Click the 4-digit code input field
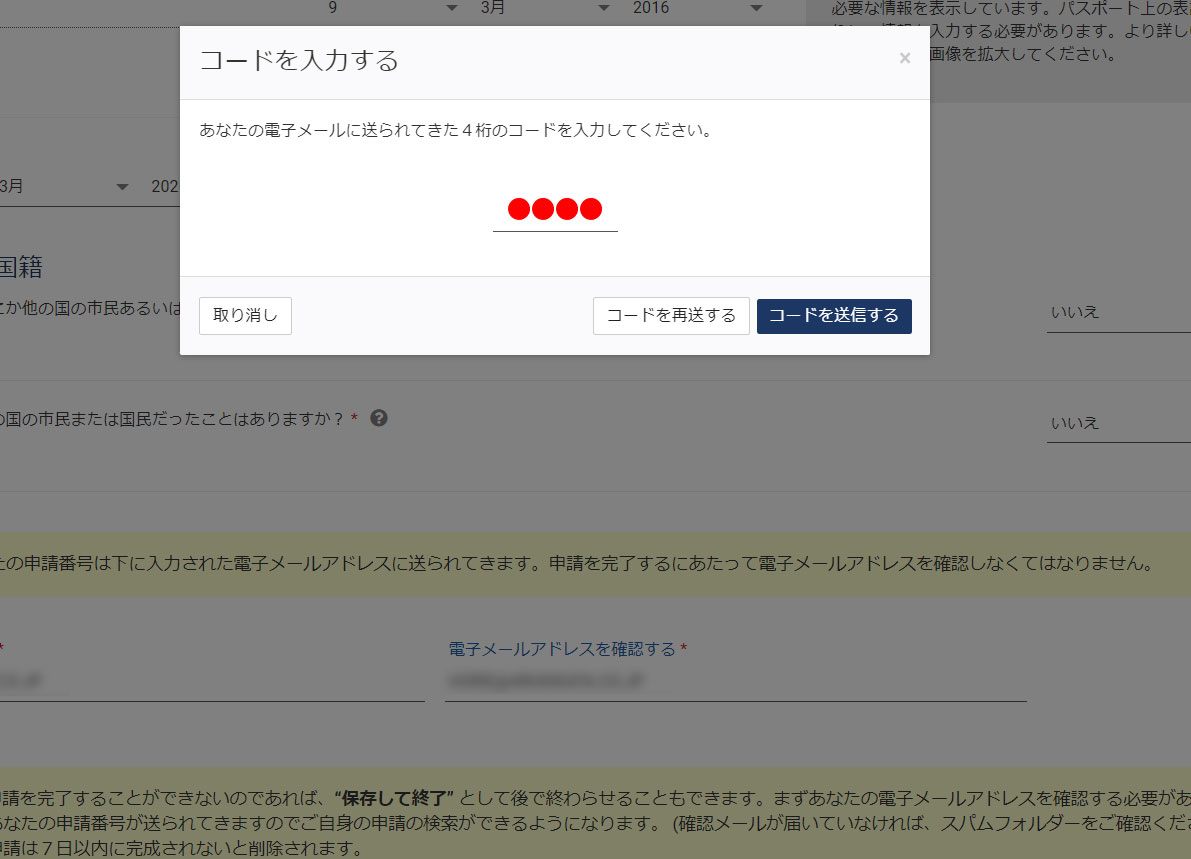The image size is (1191, 859). [x=555, y=210]
